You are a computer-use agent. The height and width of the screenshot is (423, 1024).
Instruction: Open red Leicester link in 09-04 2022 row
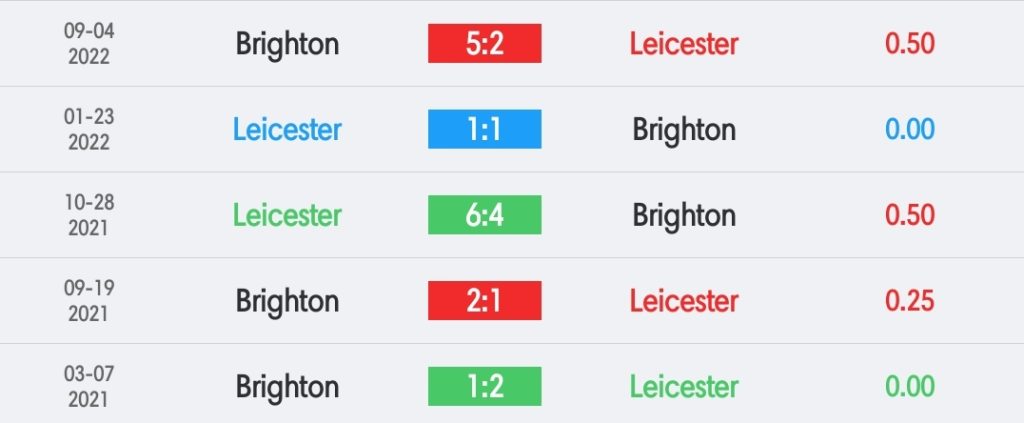point(684,44)
